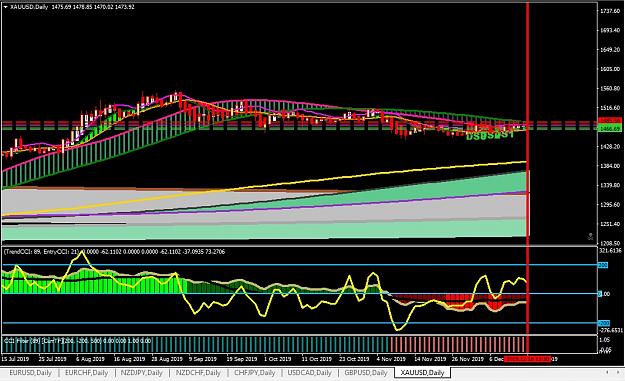Click the 1649.20 price scale label
Viewport: 625px width, 381px height.
610,50
